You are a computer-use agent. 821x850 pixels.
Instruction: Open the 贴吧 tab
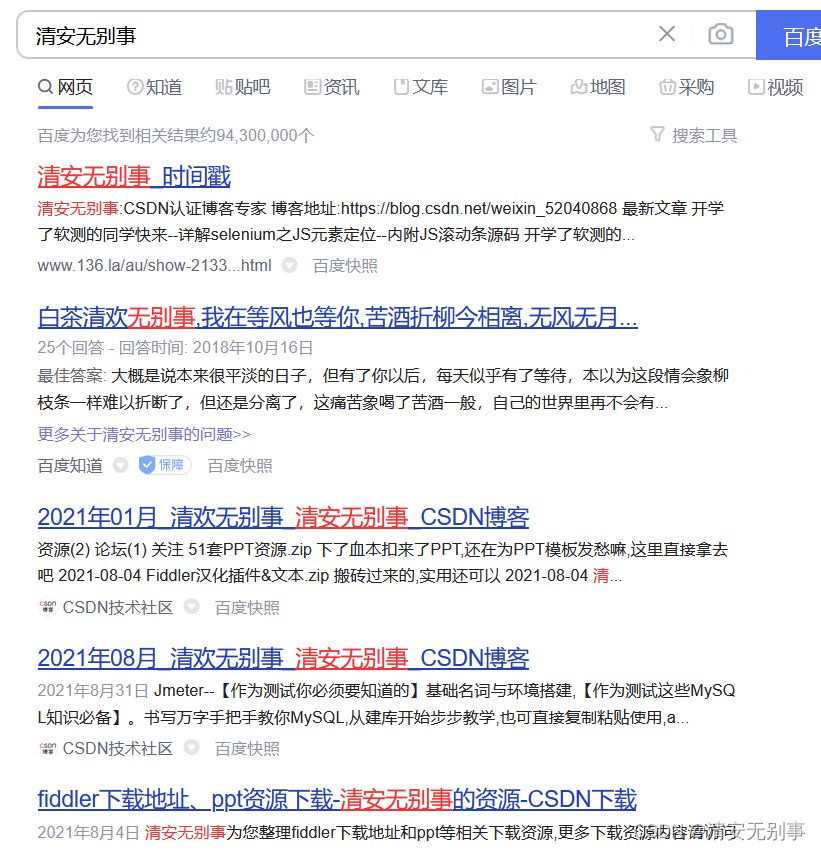(x=242, y=87)
